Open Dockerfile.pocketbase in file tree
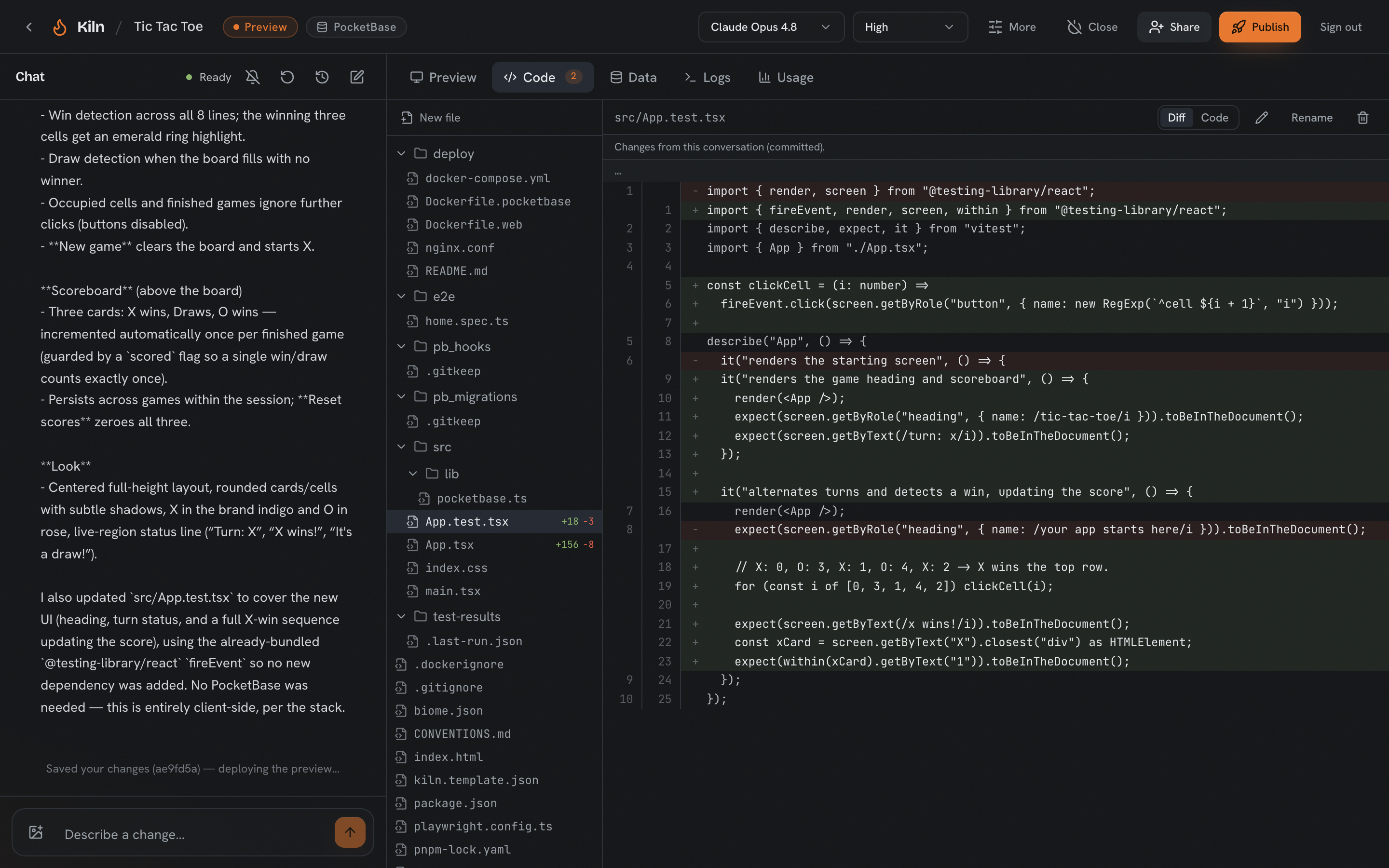Viewport: 1389px width, 868px height. [498, 202]
